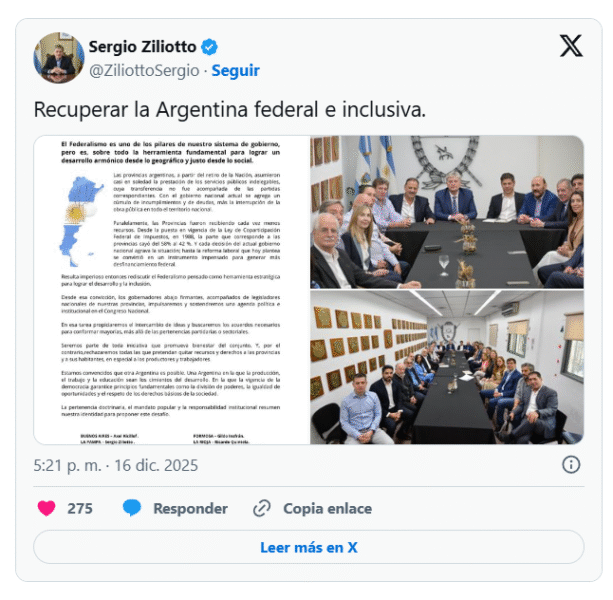
Task: Click the blue verified badge
Action: click(209, 47)
